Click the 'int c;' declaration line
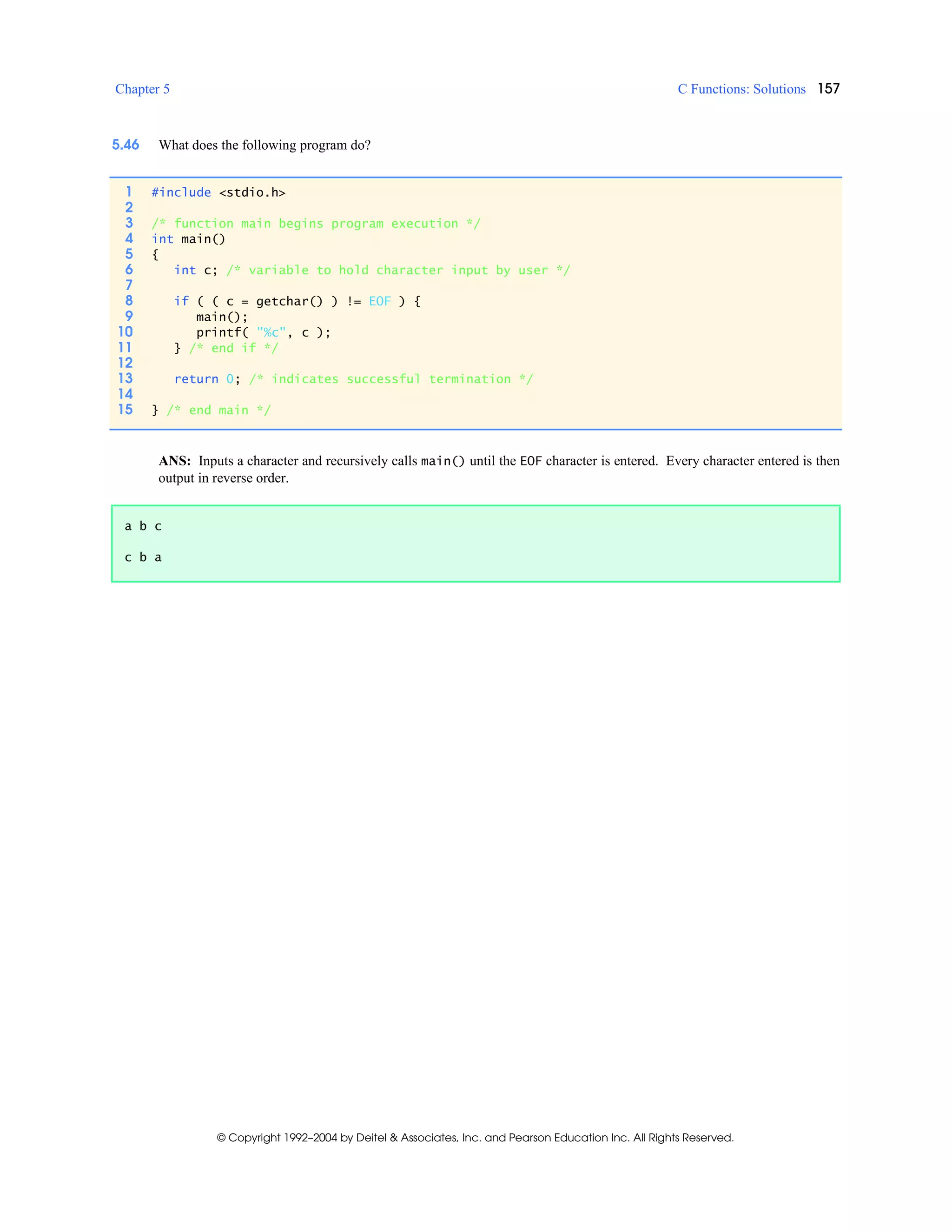Viewport: 952px width, 1232px height. tap(196, 270)
